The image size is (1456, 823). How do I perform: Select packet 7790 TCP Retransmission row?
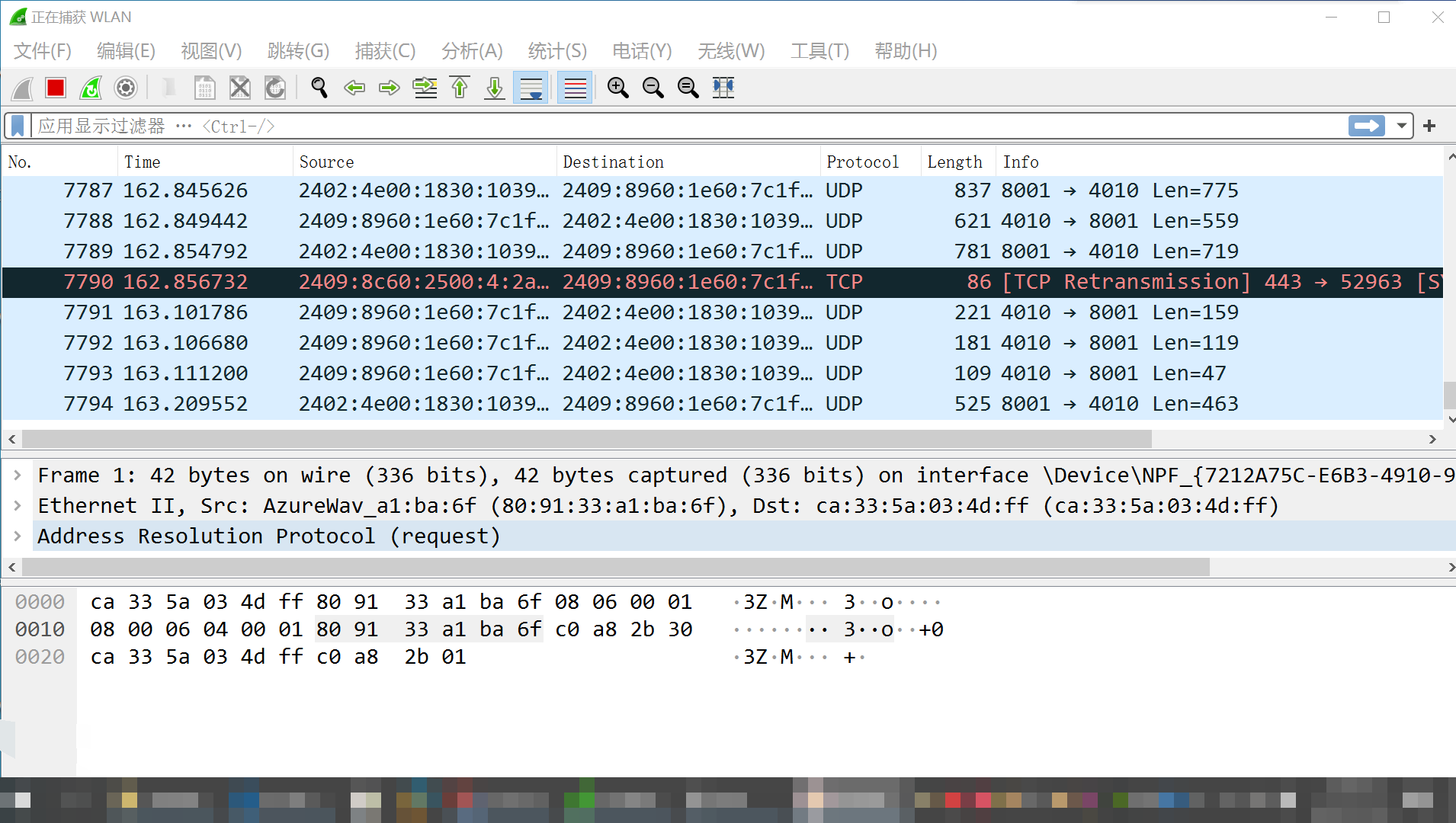coord(723,282)
